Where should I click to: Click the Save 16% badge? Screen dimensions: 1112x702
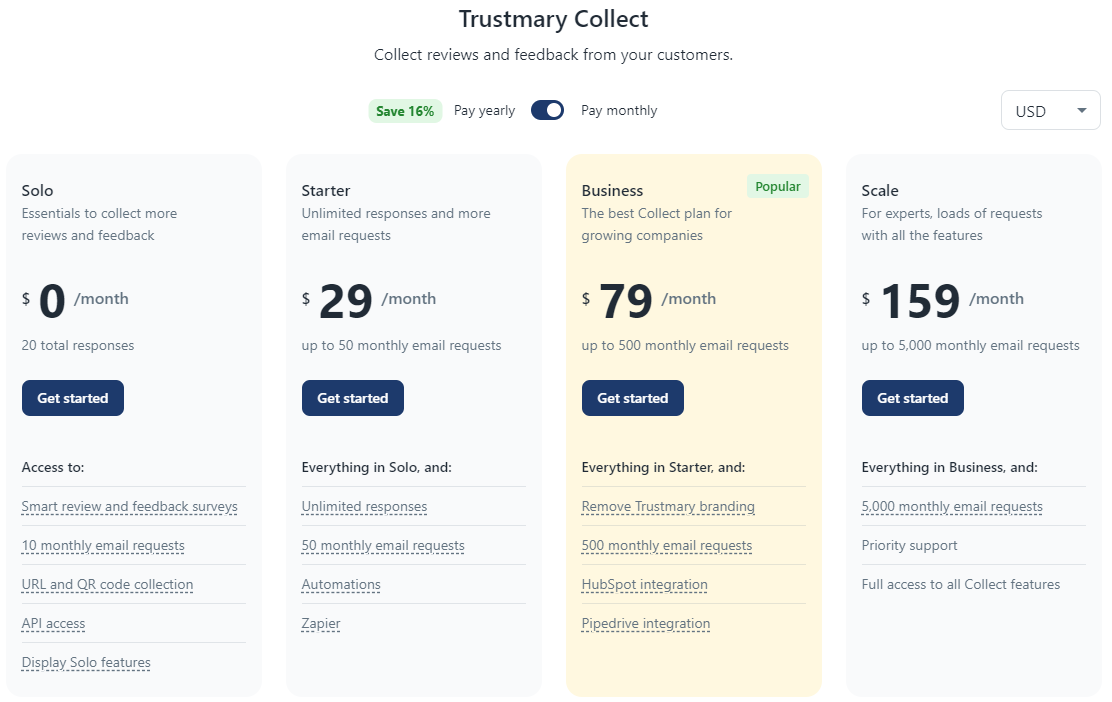(x=405, y=111)
